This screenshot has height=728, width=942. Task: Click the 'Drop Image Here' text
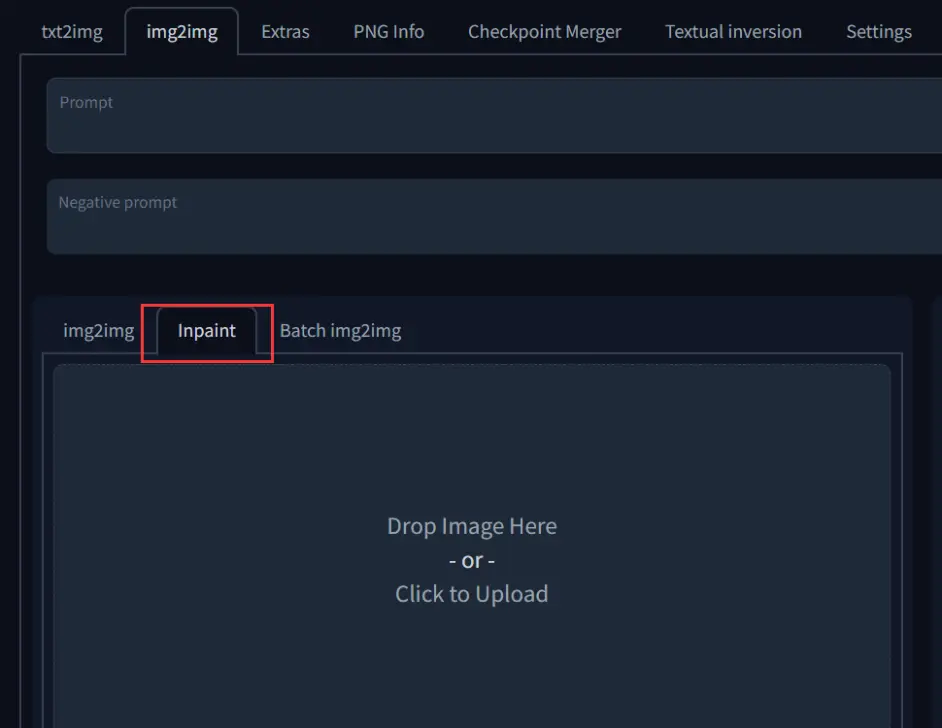471,526
